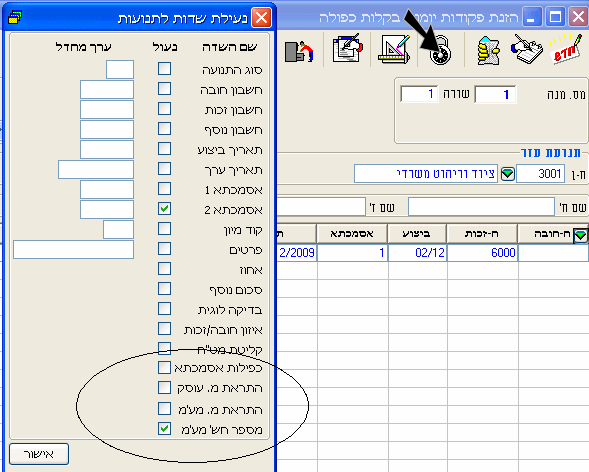589x472 pixels.
Task: Uncheck the 'מספר חש' מע'מ' checkbox
Action: [x=165, y=428]
